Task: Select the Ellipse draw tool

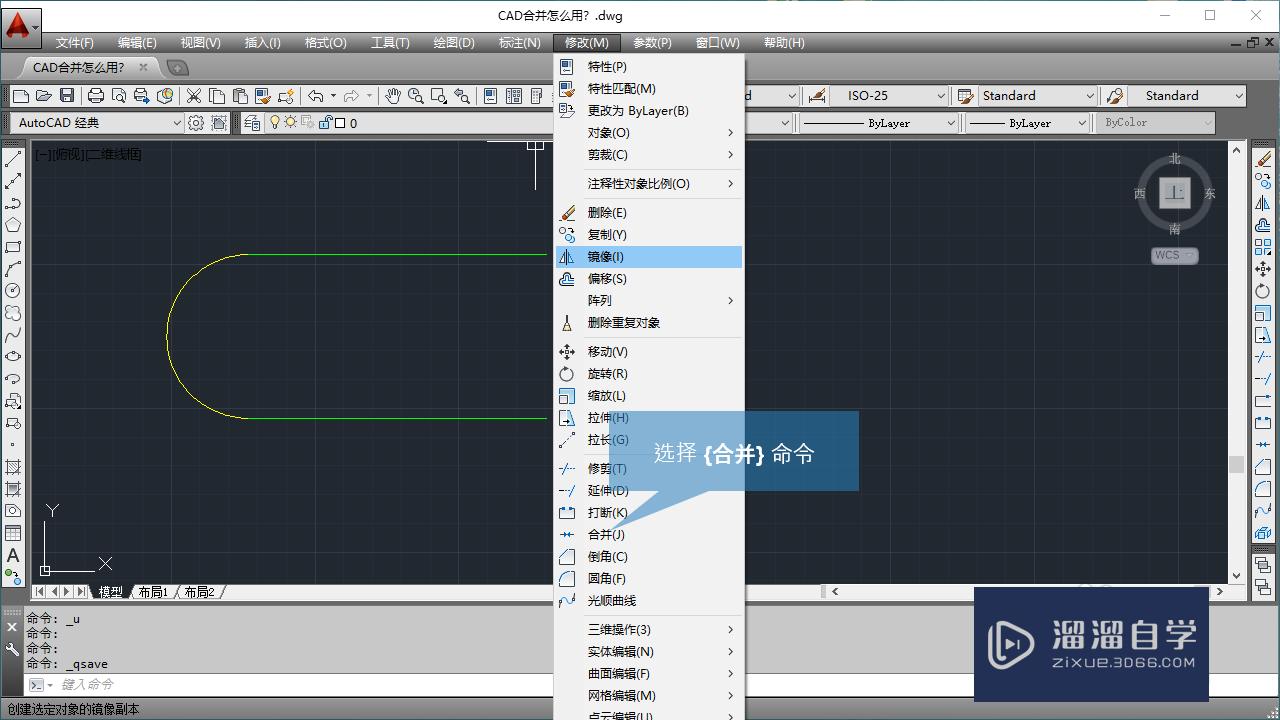Action: point(13,357)
